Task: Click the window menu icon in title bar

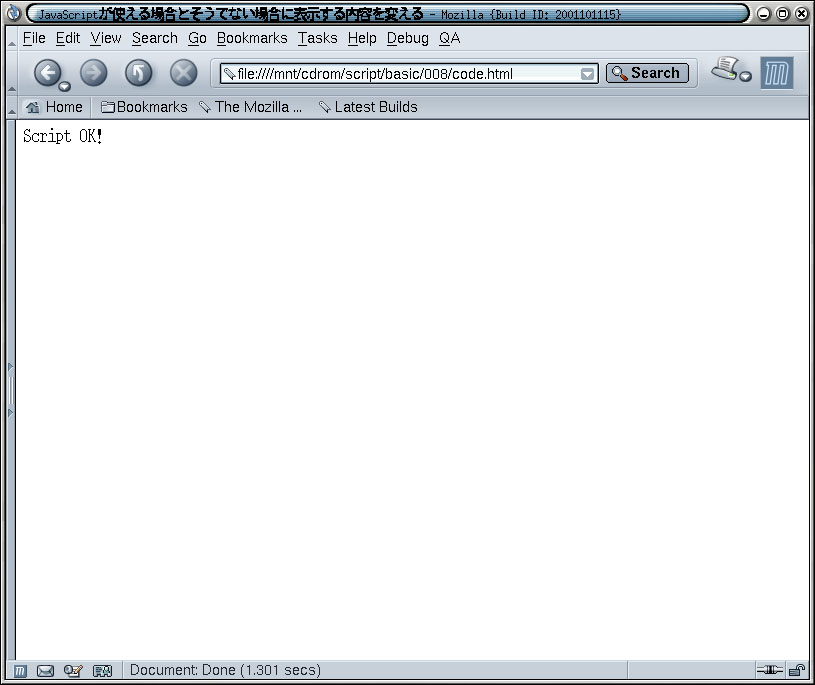Action: [x=13, y=13]
